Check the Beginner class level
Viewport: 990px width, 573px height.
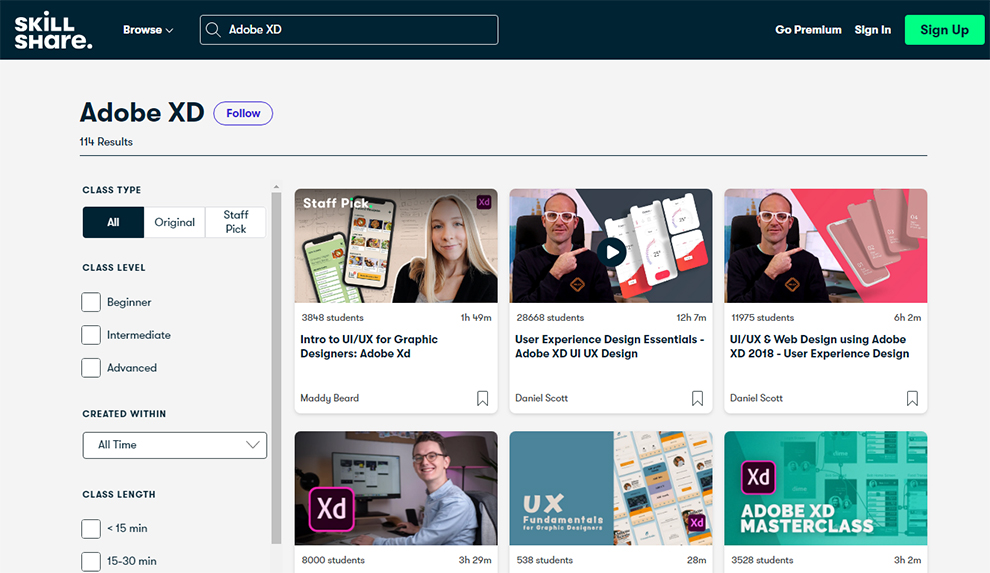tap(91, 302)
